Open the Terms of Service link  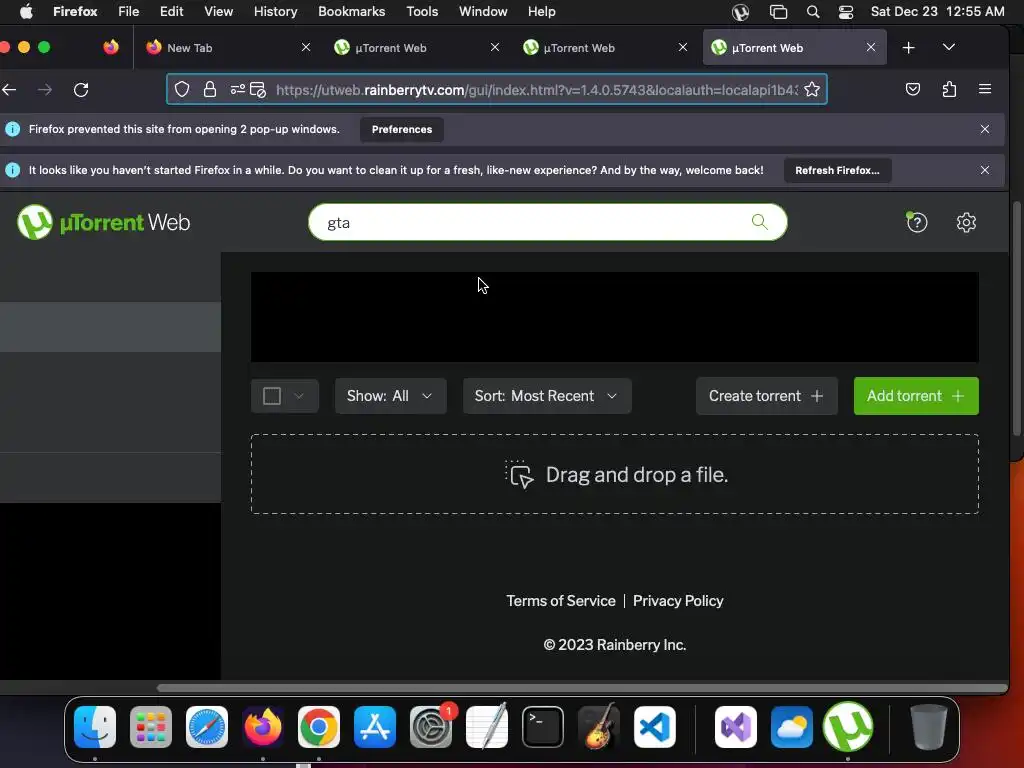(560, 601)
